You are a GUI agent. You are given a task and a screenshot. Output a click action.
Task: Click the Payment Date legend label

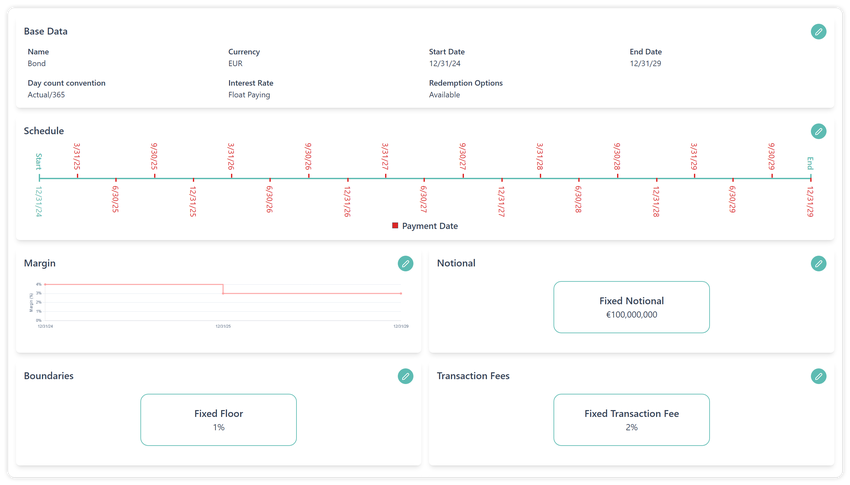430,226
